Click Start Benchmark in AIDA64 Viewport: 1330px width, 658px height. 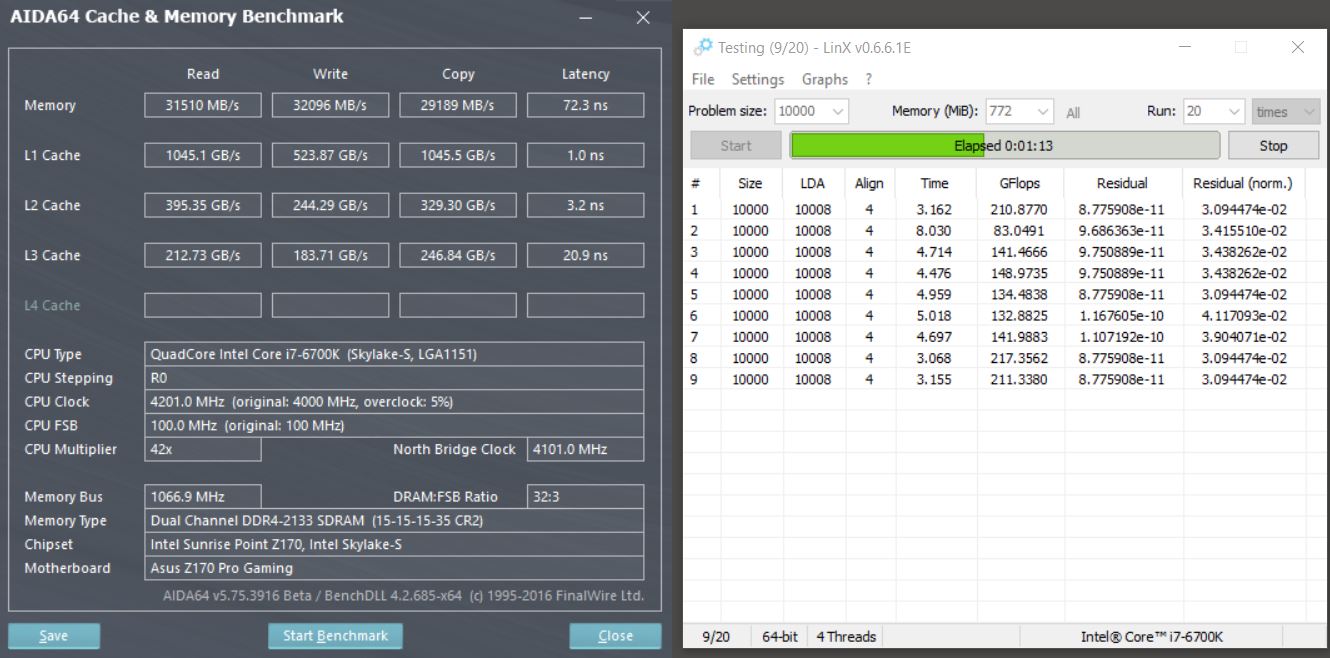(x=335, y=636)
